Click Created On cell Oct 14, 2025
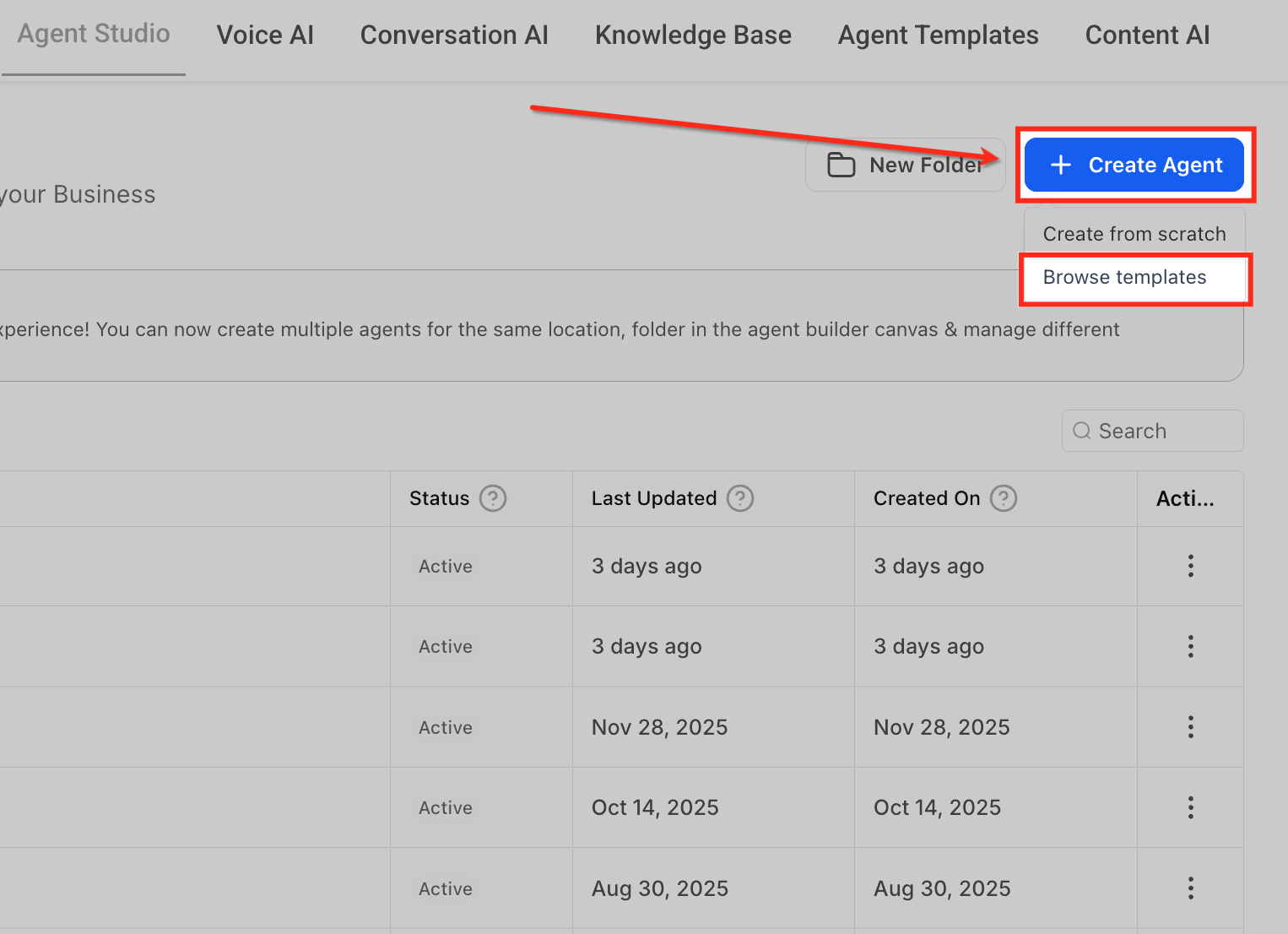The width and height of the screenshot is (1288, 934). click(938, 807)
